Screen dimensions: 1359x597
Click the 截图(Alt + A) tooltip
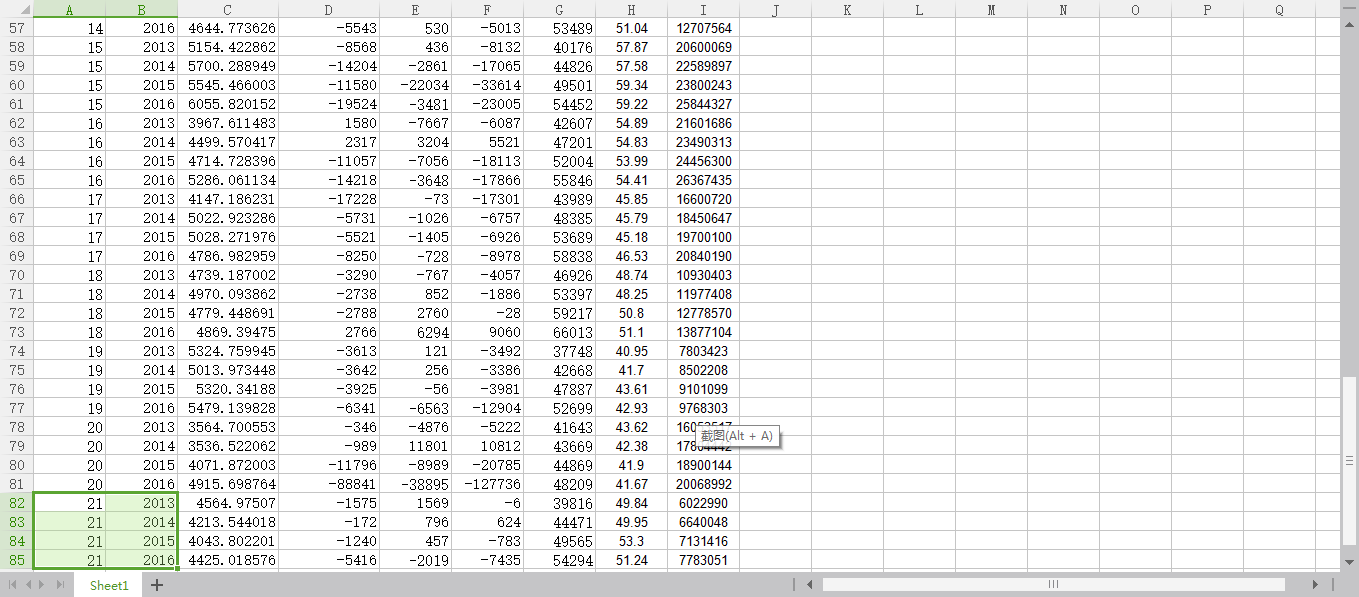point(737,436)
